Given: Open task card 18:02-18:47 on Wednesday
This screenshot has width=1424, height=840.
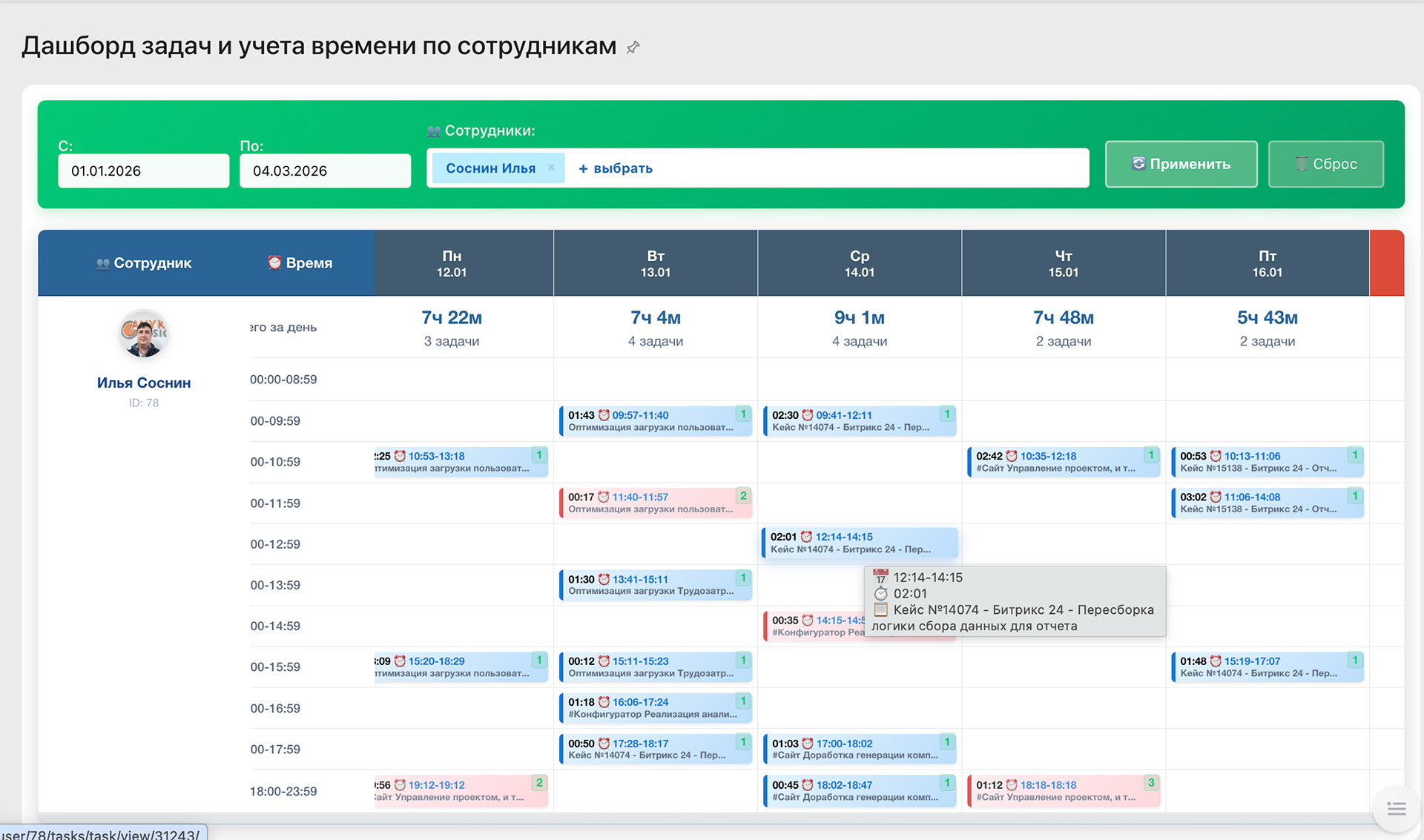Looking at the screenshot, I should 860,790.
